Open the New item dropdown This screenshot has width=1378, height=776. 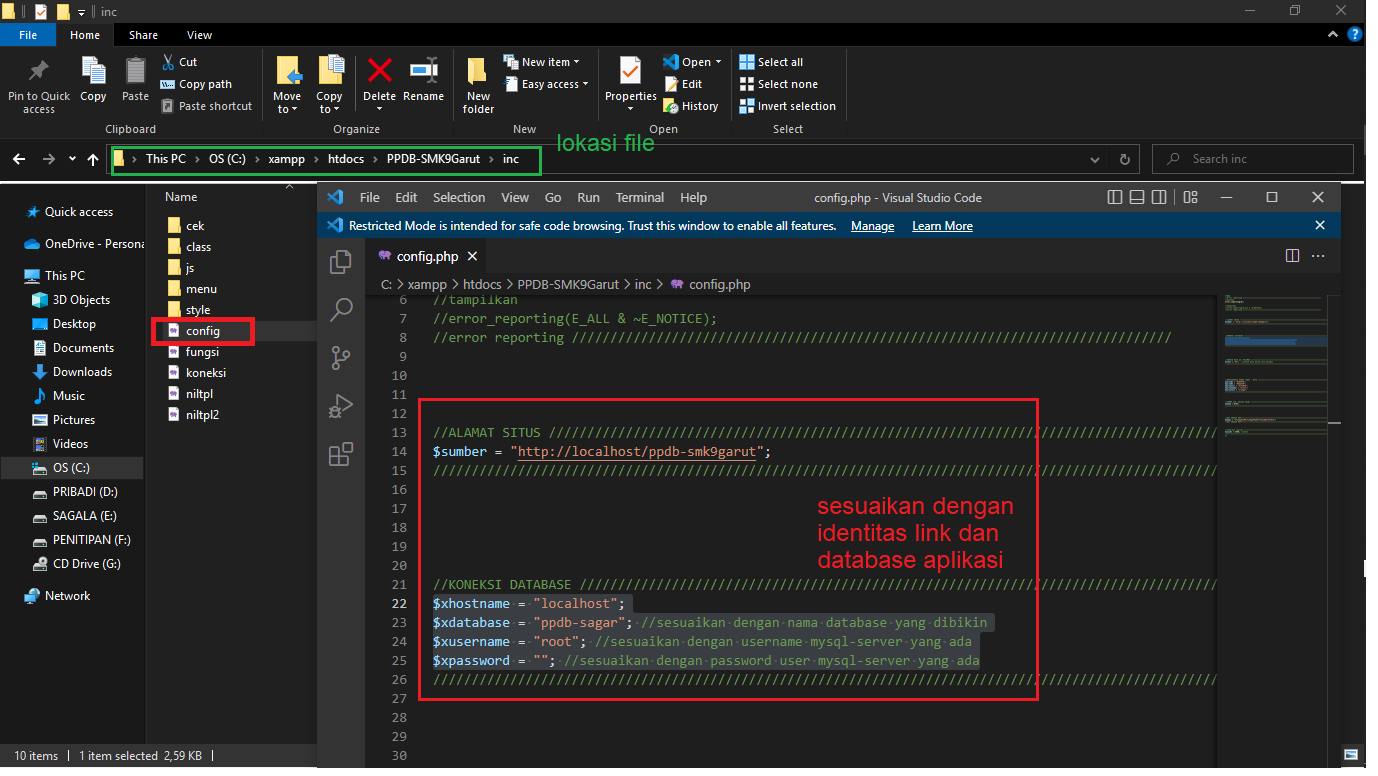541,62
